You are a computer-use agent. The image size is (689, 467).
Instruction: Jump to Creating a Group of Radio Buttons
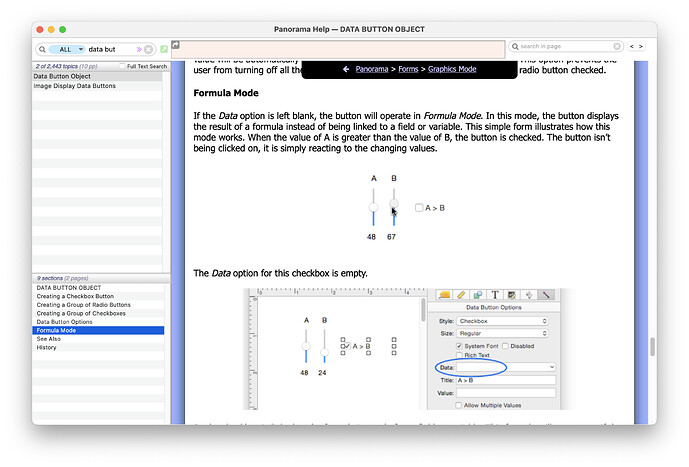98,305
